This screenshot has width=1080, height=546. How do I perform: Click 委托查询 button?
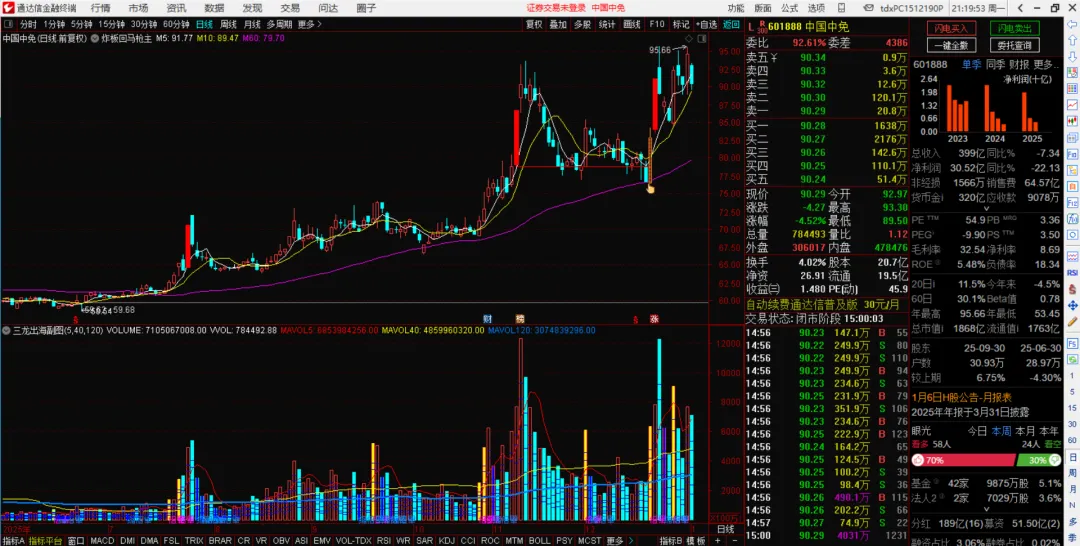click(x=1015, y=45)
